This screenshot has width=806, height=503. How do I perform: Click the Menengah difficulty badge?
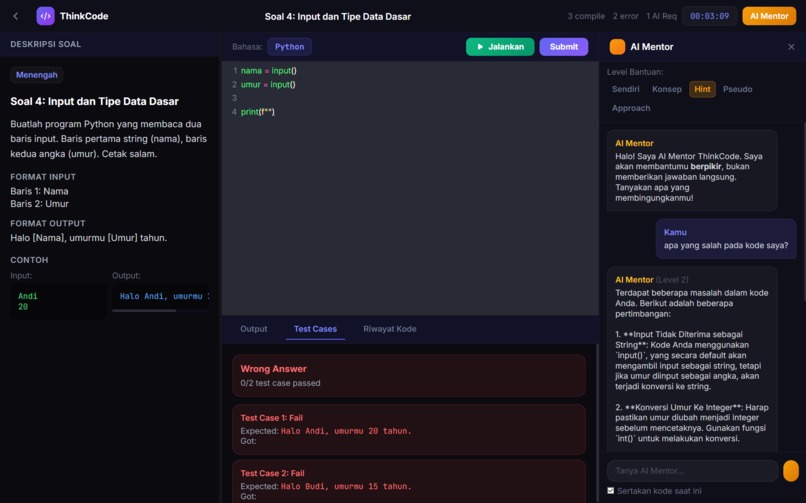coord(36,75)
